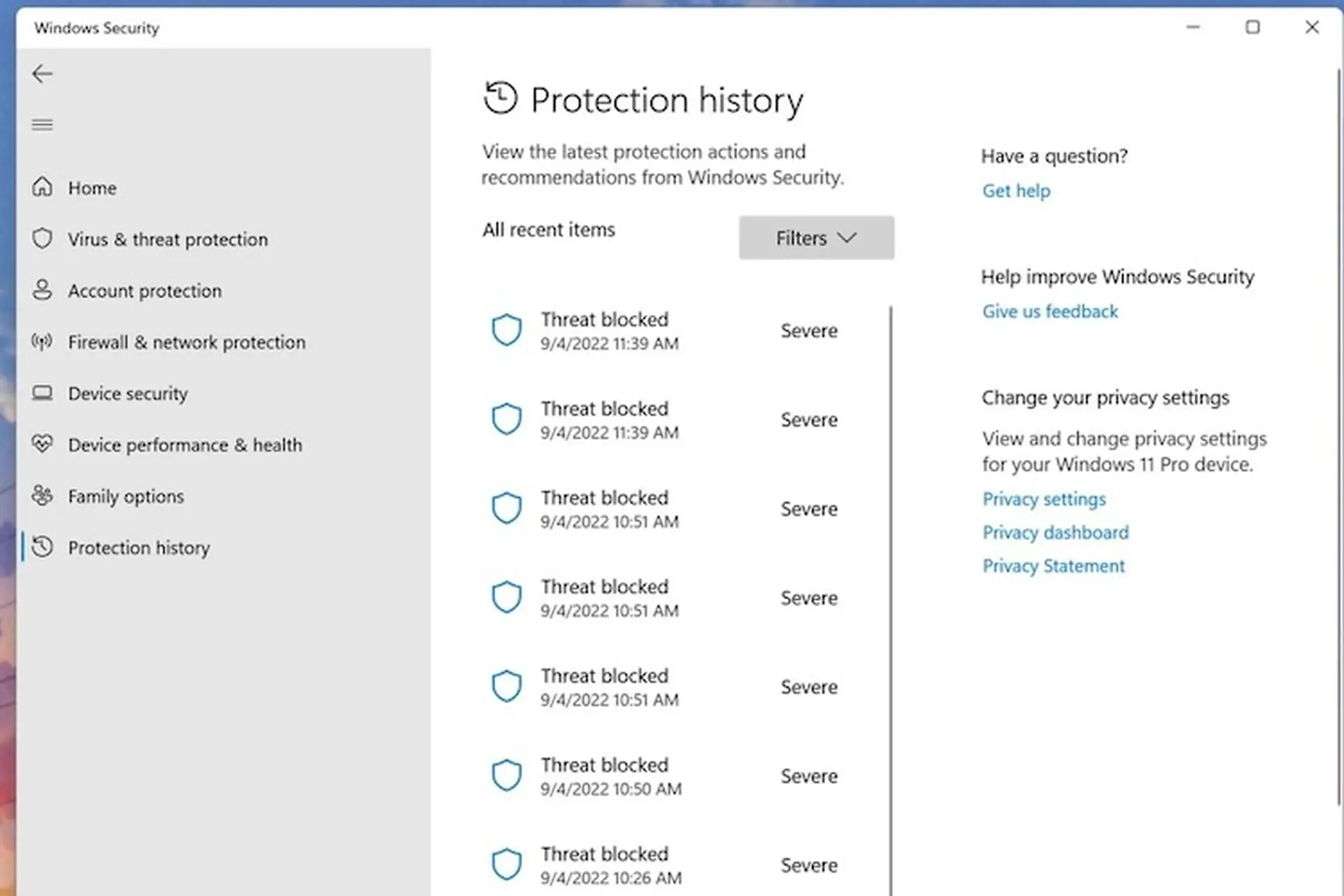Click the Home house icon

pos(42,187)
